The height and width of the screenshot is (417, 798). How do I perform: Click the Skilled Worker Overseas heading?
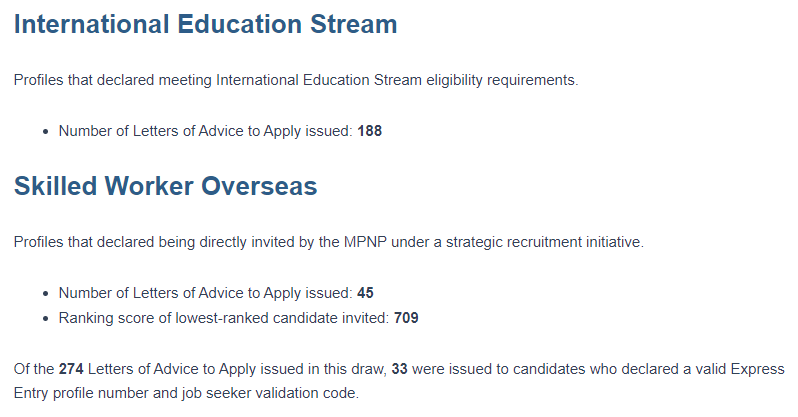(x=165, y=187)
